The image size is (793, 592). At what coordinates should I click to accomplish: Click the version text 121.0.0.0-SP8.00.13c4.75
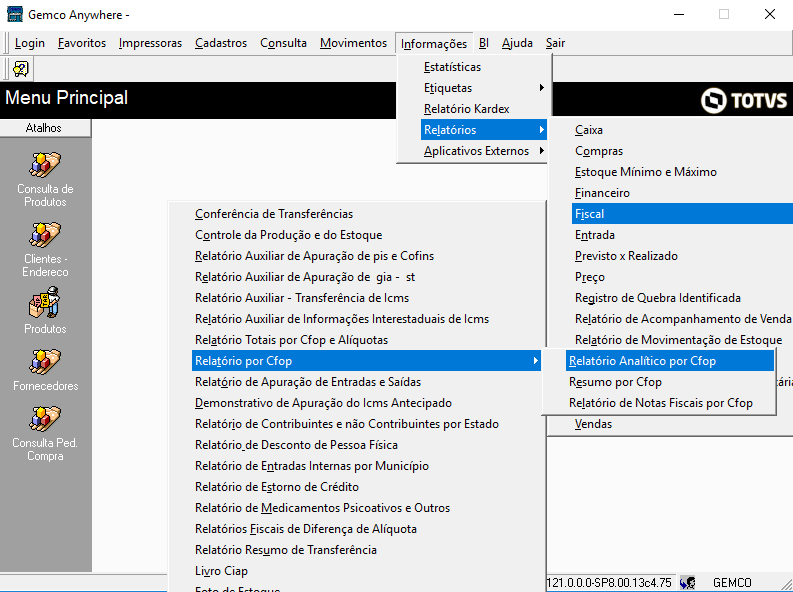(x=609, y=582)
